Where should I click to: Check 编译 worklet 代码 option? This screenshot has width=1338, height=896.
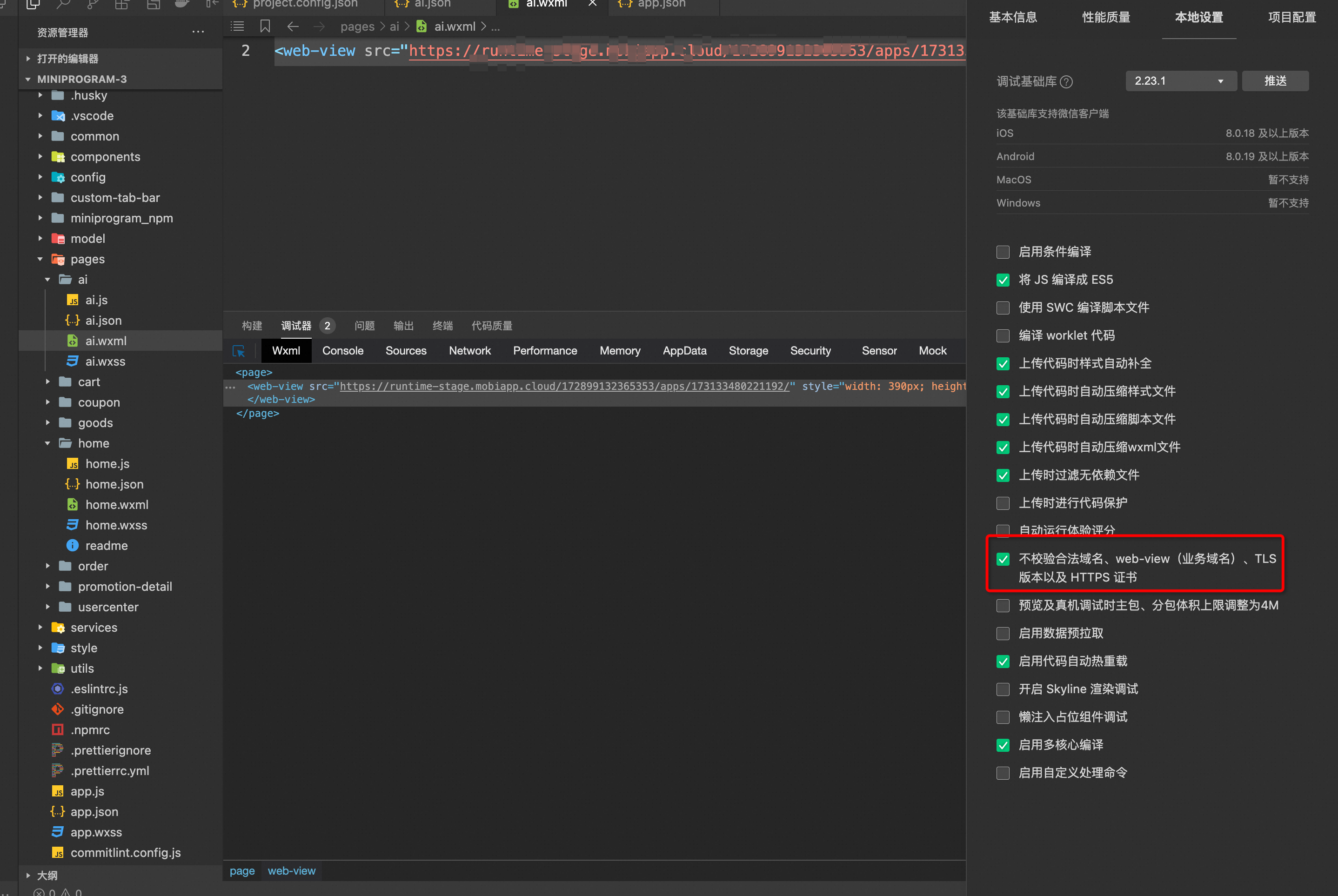(x=1003, y=336)
